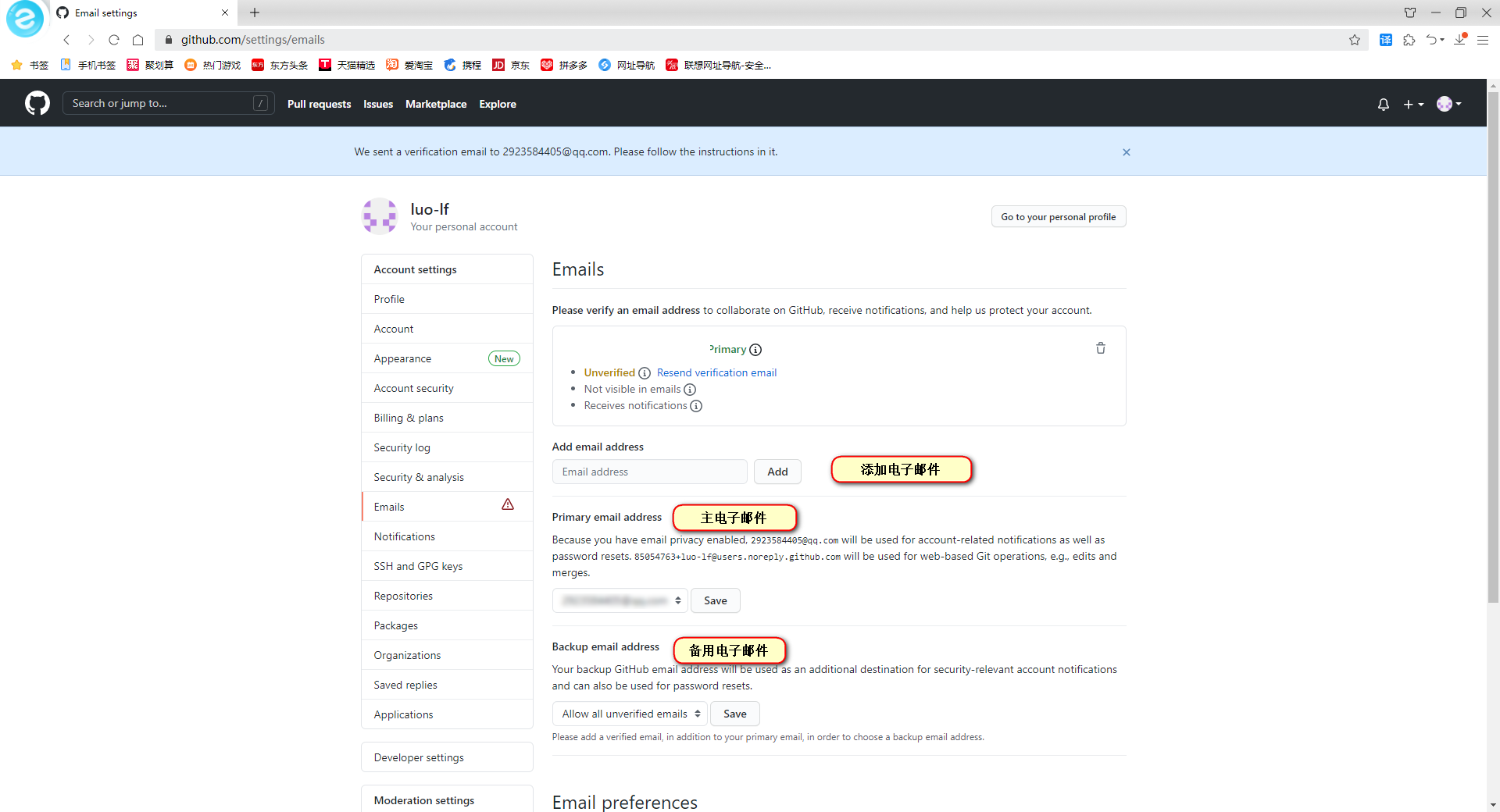Open SSH and GPG keys settings
The width and height of the screenshot is (1500, 812).
point(447,566)
